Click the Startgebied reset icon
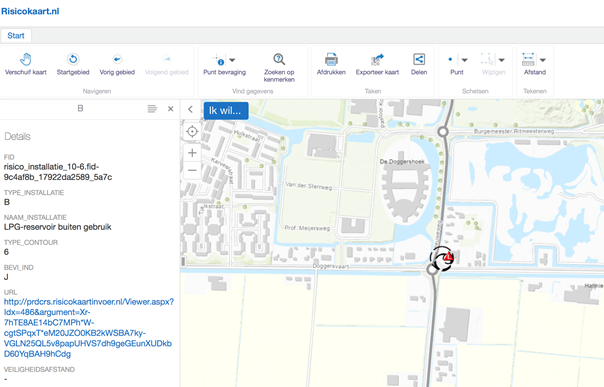The width and height of the screenshot is (604, 387). [x=73, y=59]
